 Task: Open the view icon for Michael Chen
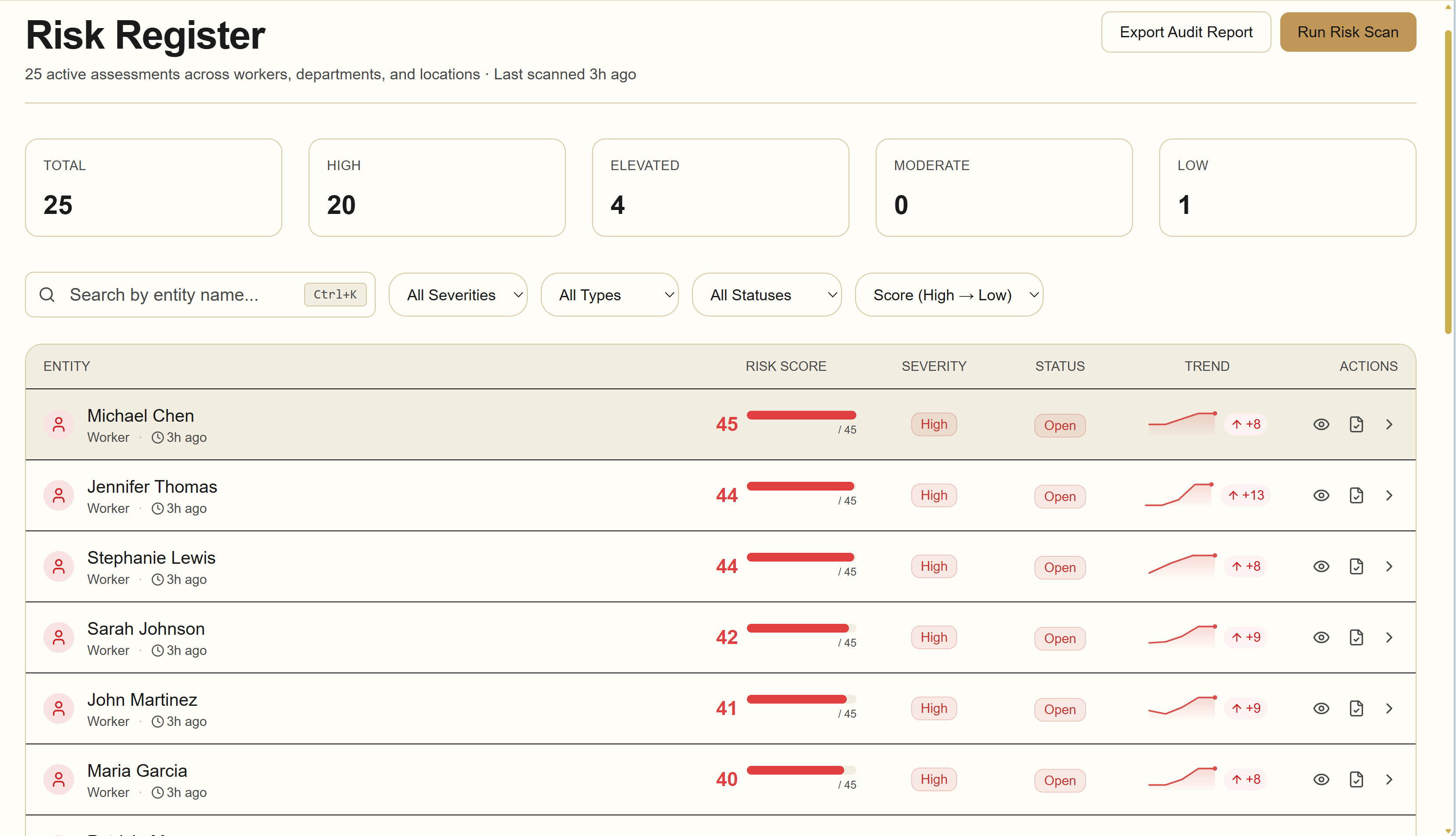coord(1321,424)
